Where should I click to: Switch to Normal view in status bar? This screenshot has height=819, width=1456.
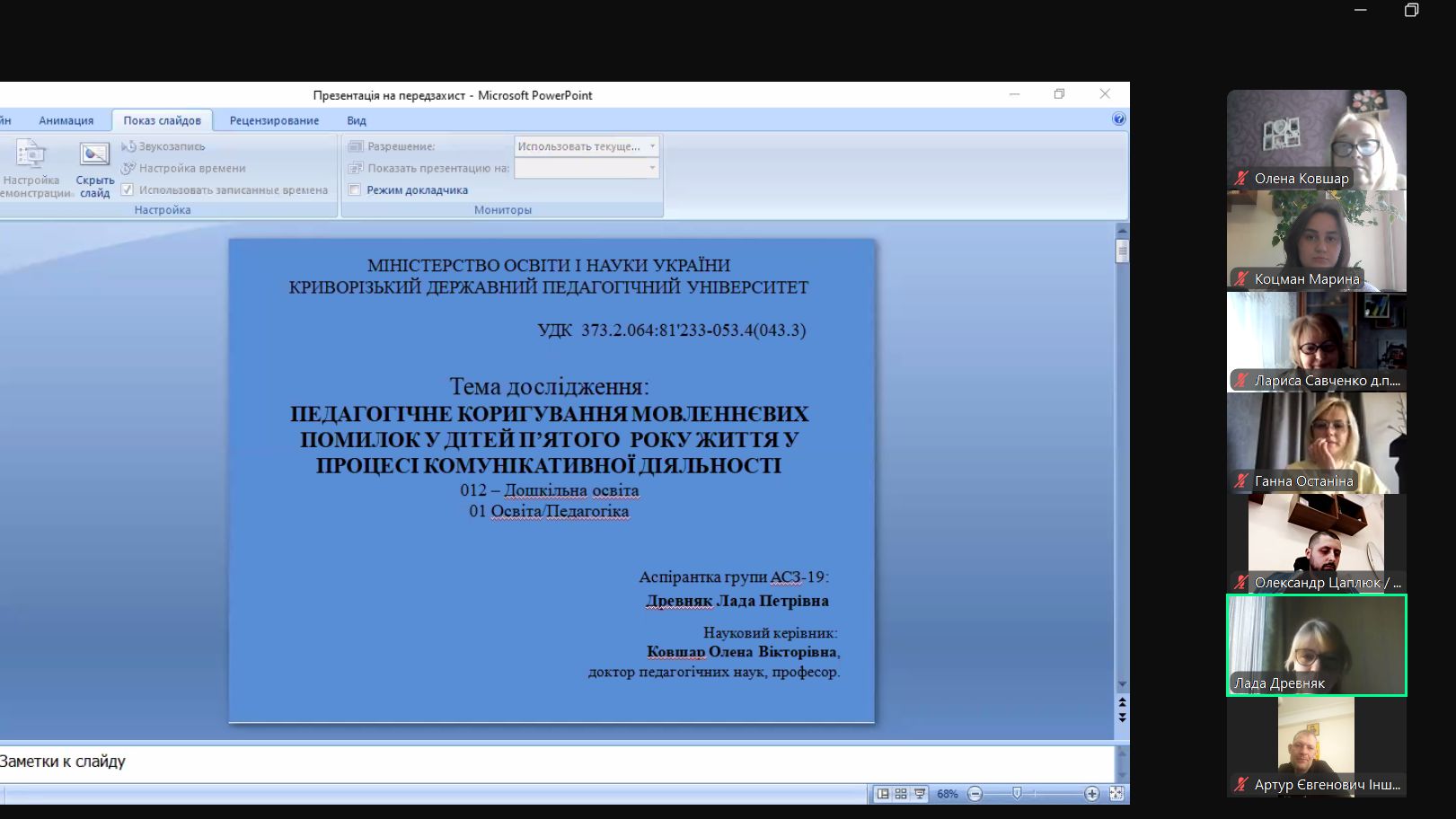883,794
